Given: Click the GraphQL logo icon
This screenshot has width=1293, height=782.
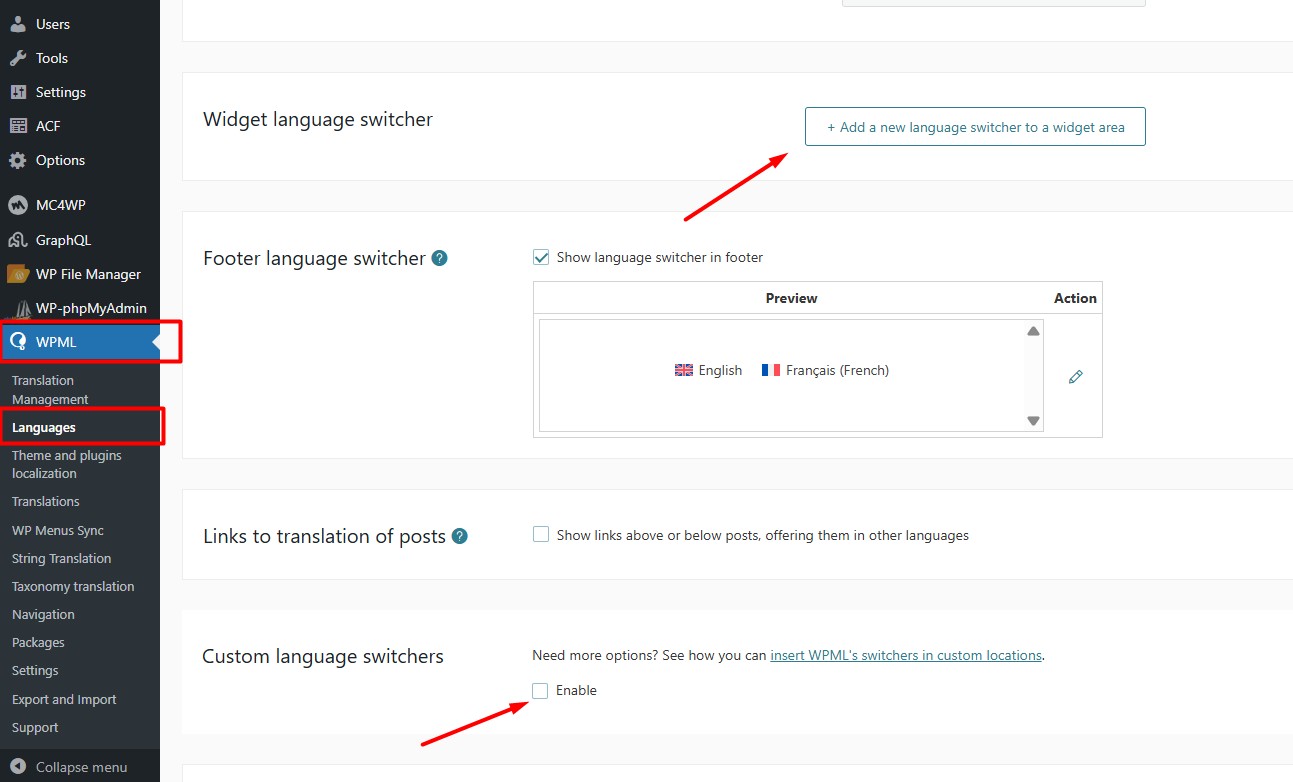Looking at the screenshot, I should [18, 240].
